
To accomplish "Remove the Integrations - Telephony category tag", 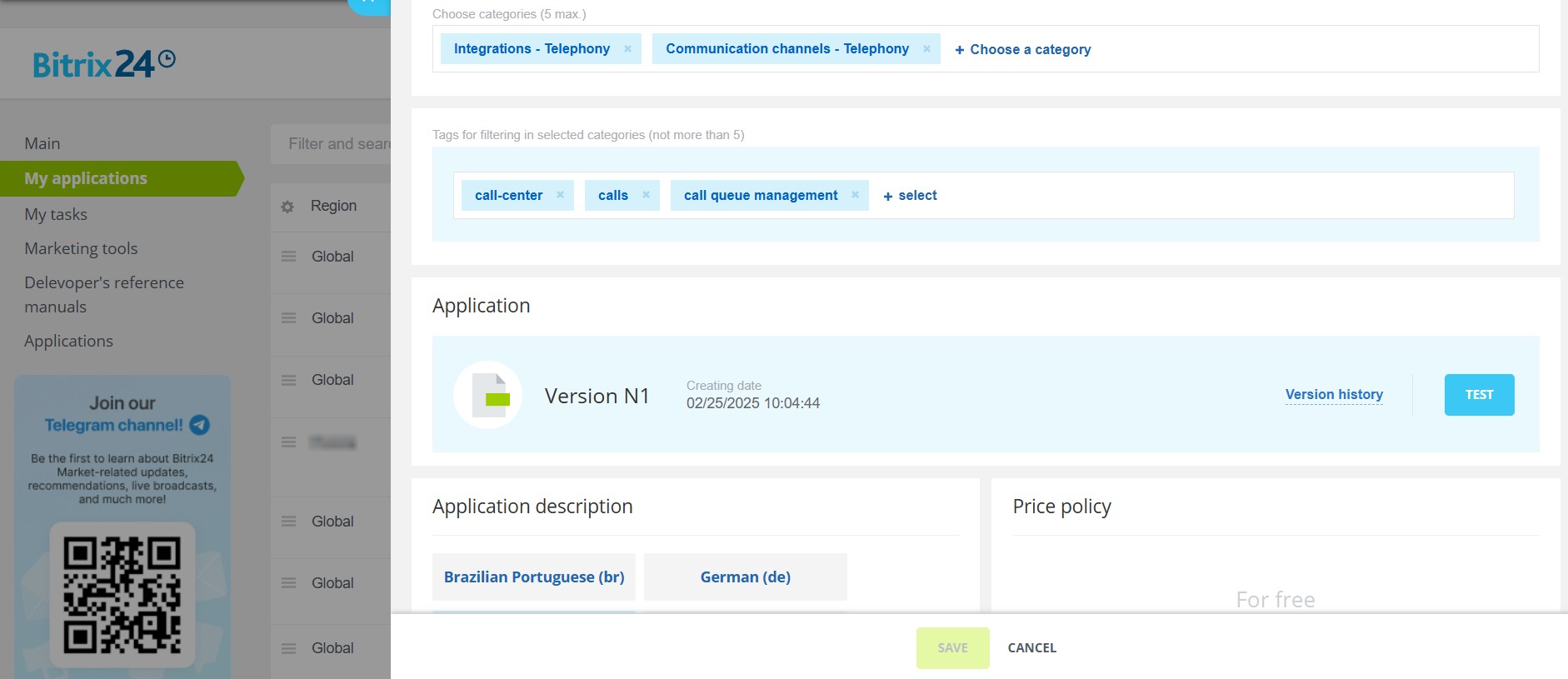I will pos(627,49).
